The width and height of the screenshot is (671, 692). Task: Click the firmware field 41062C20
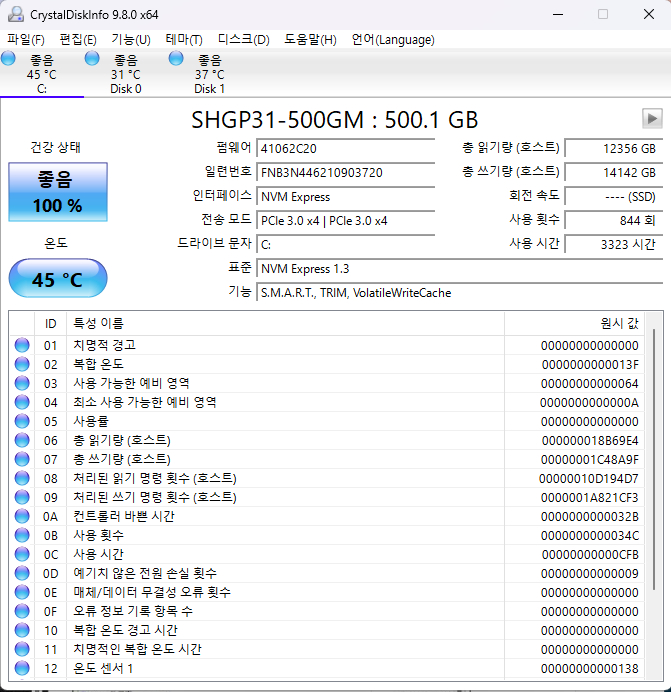point(346,148)
